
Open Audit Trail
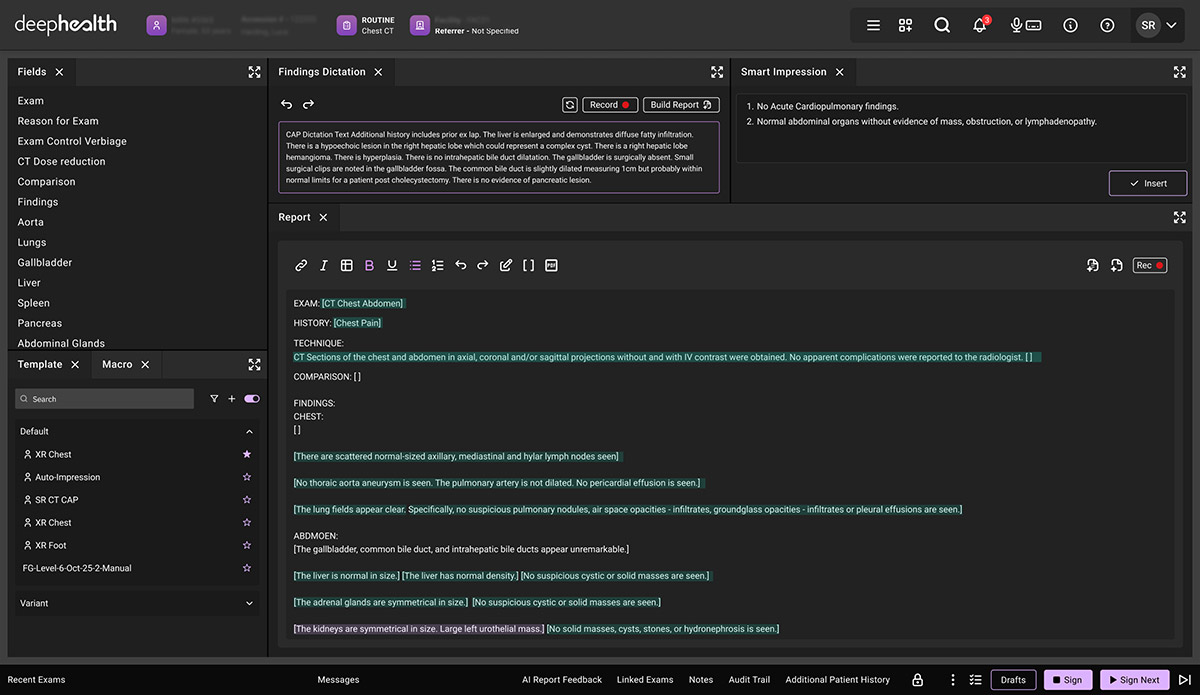coord(749,680)
